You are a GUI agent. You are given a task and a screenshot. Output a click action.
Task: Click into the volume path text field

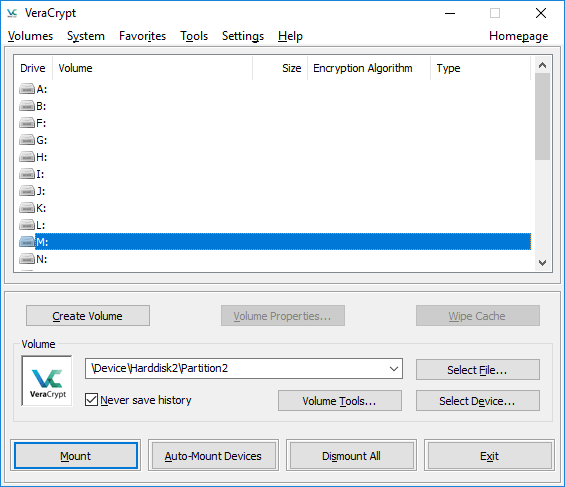(x=236, y=368)
